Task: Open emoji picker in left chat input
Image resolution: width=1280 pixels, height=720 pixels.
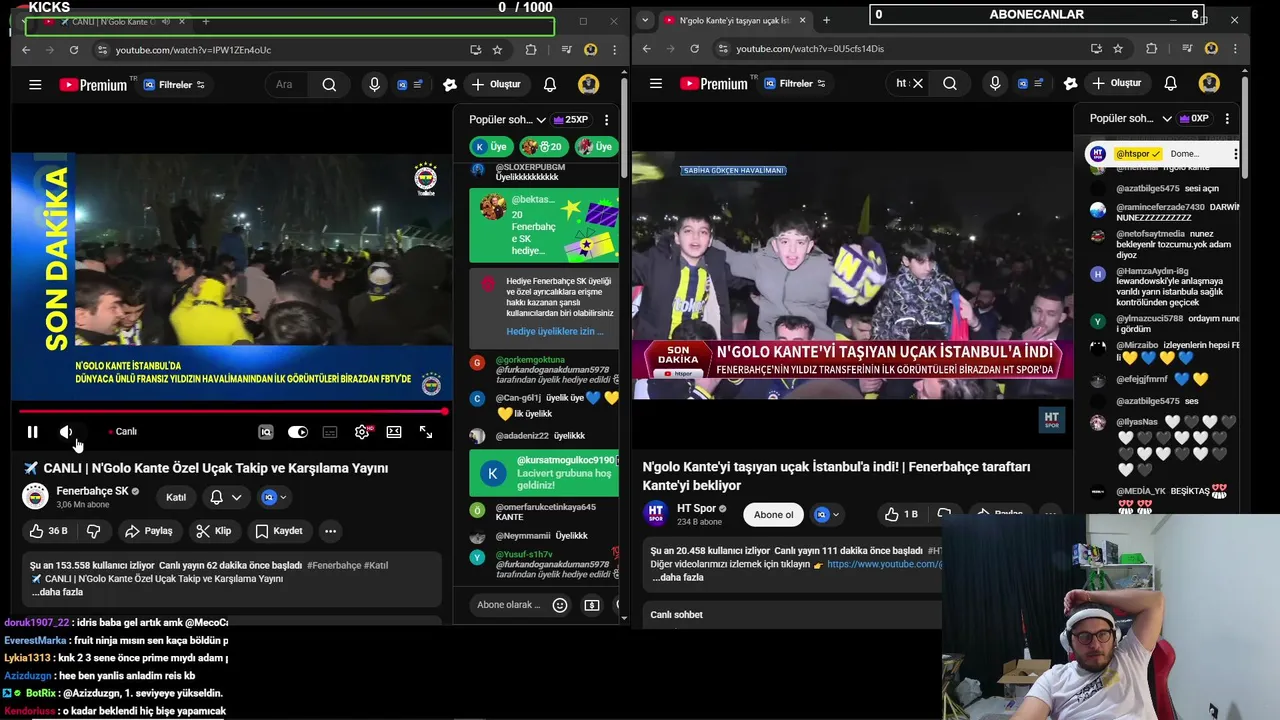Action: click(x=560, y=605)
